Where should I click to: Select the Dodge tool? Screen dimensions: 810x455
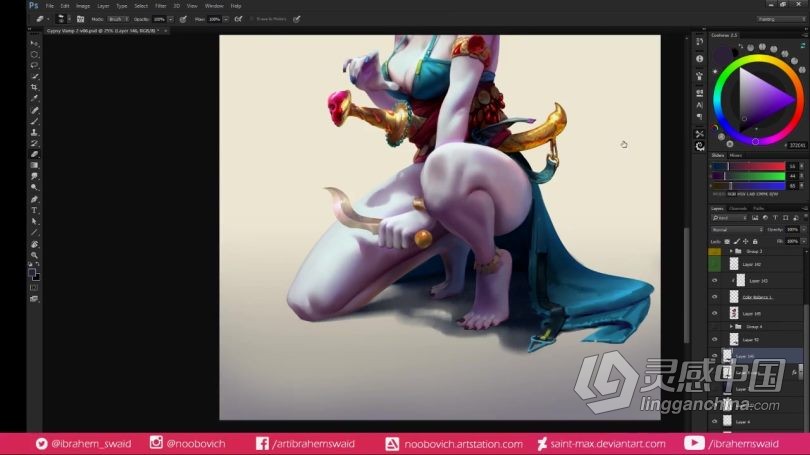pos(34,187)
